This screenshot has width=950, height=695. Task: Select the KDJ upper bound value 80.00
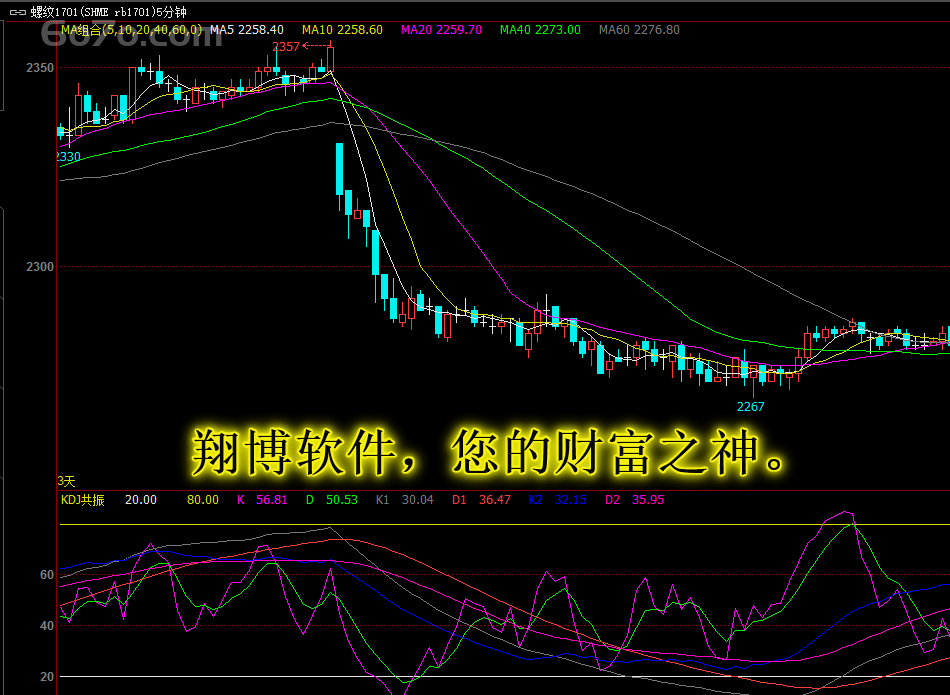click(202, 500)
